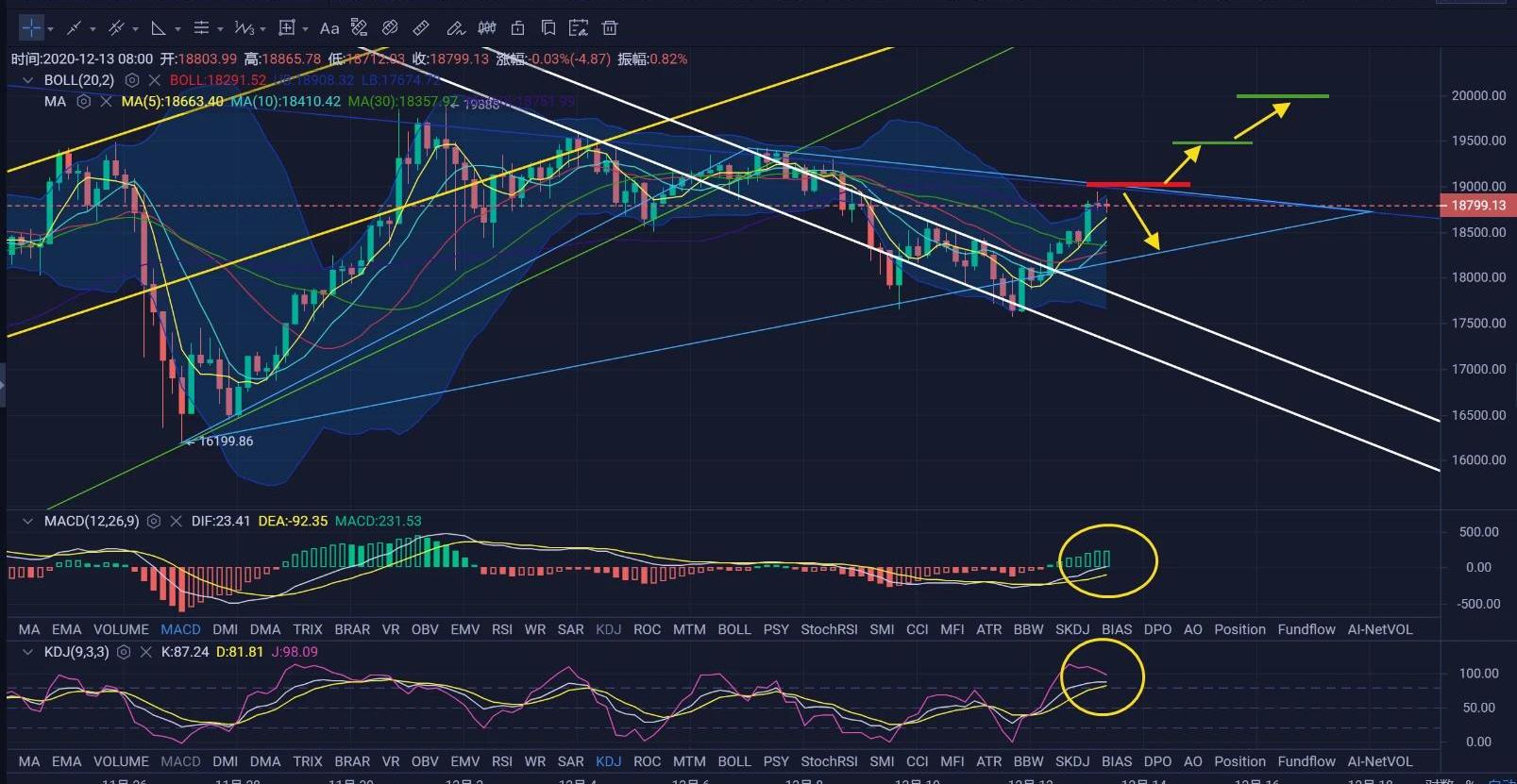Select StochRSI in the bottom indicator row
This screenshot has height=784, width=1517.
tap(829, 761)
